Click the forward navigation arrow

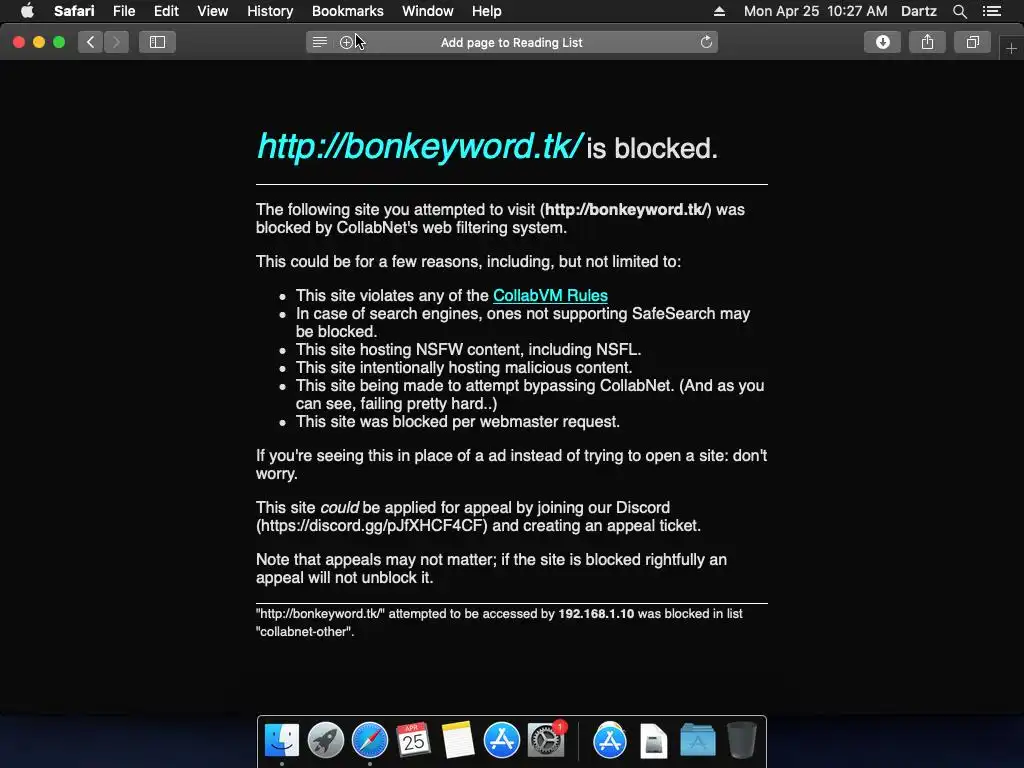pyautogui.click(x=116, y=42)
